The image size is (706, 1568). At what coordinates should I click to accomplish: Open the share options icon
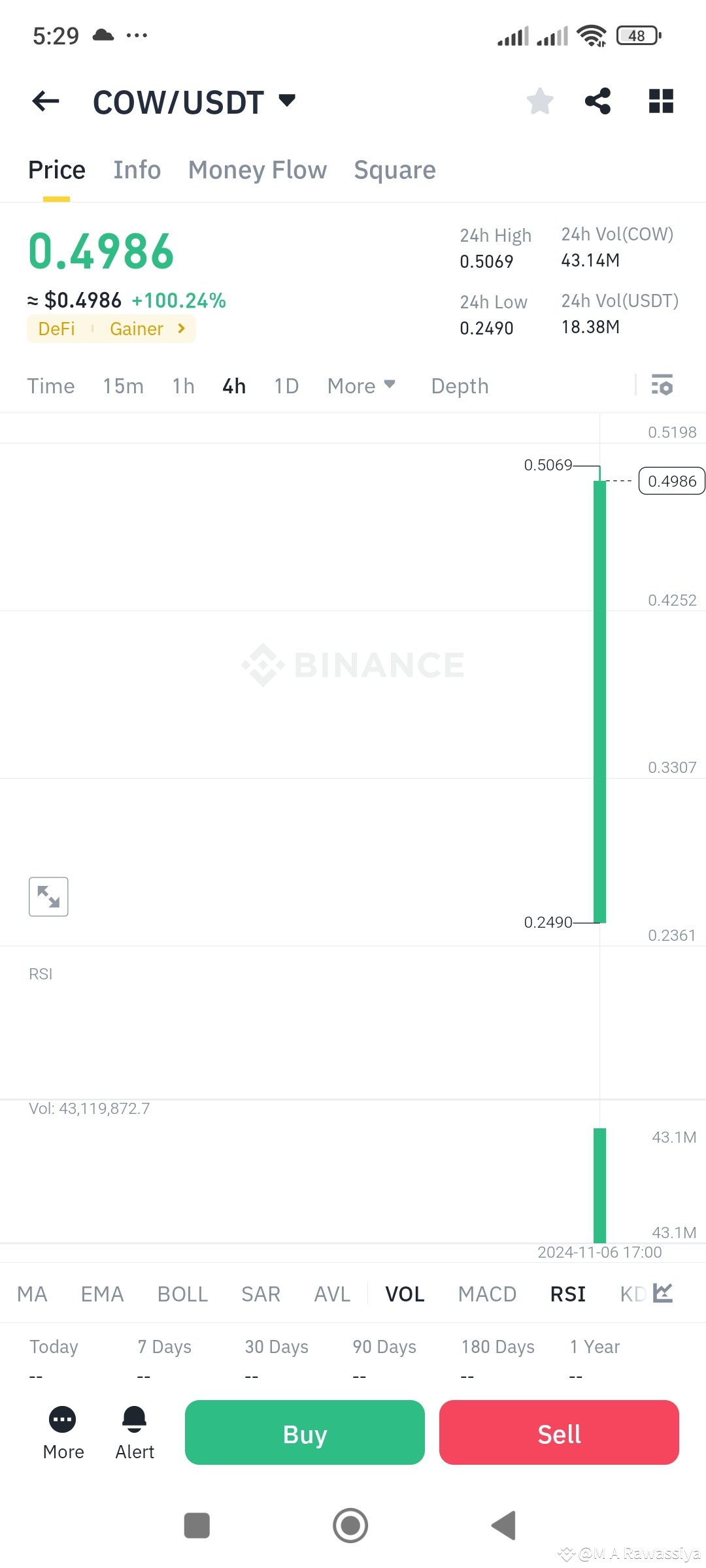(x=599, y=101)
